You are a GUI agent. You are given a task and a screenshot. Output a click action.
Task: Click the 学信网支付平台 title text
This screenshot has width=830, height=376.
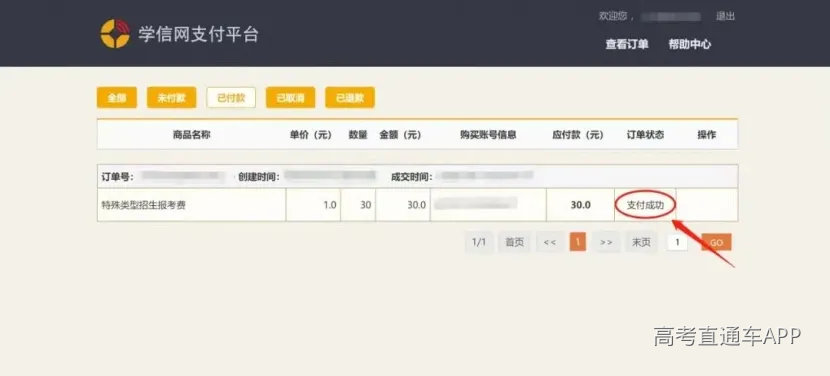click(199, 34)
